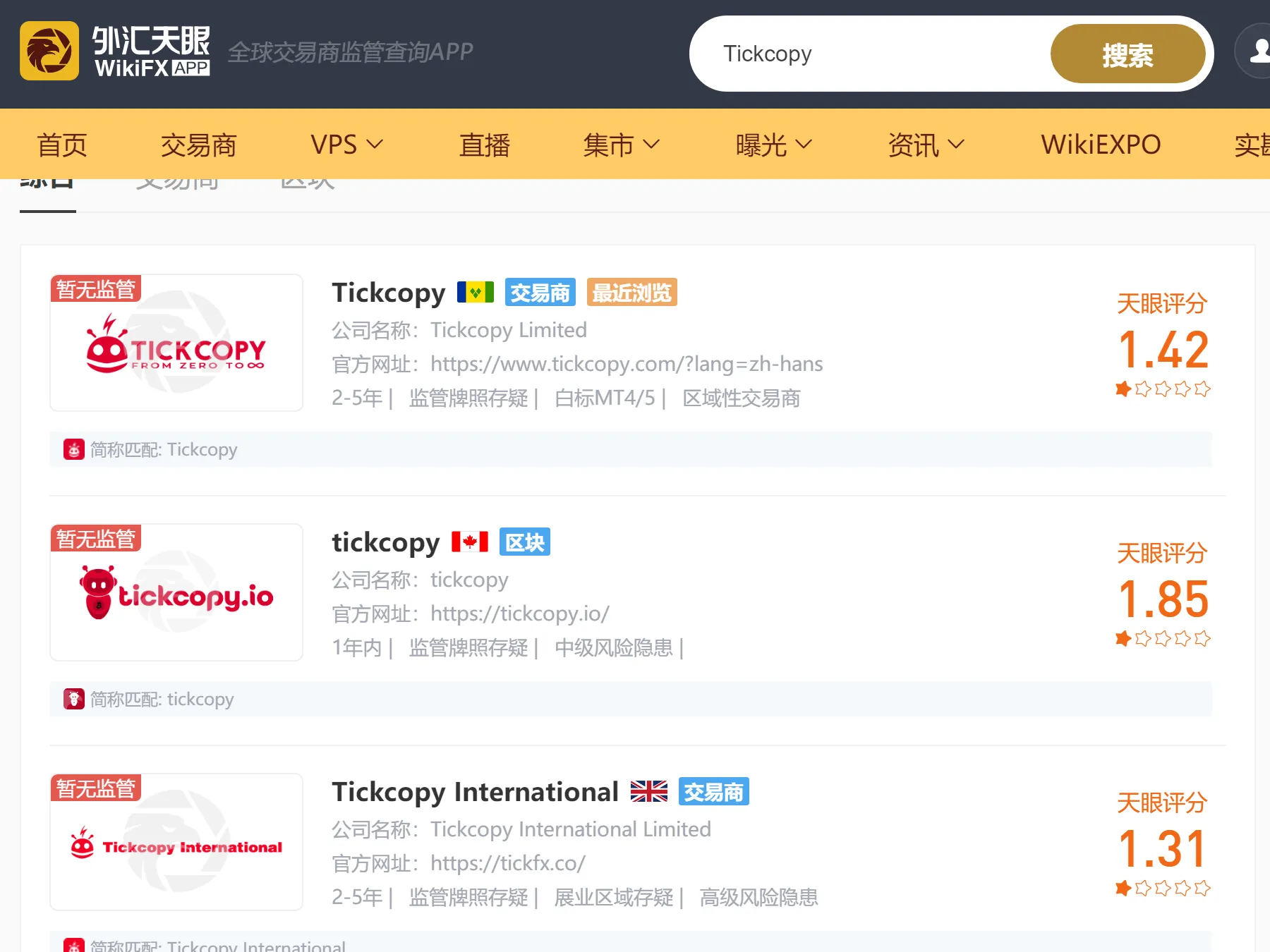
Task: Click the URL https://tickcopy.io/
Action: tap(520, 614)
